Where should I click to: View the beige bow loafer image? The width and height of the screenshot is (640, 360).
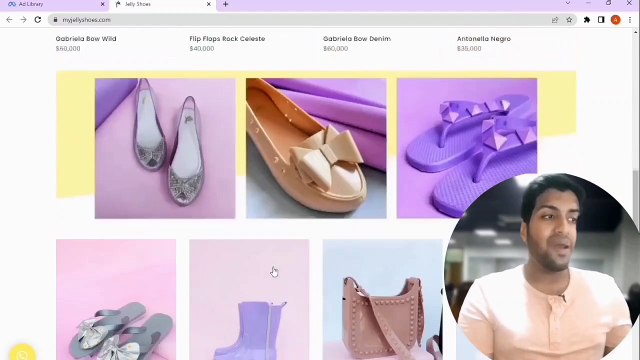316,148
